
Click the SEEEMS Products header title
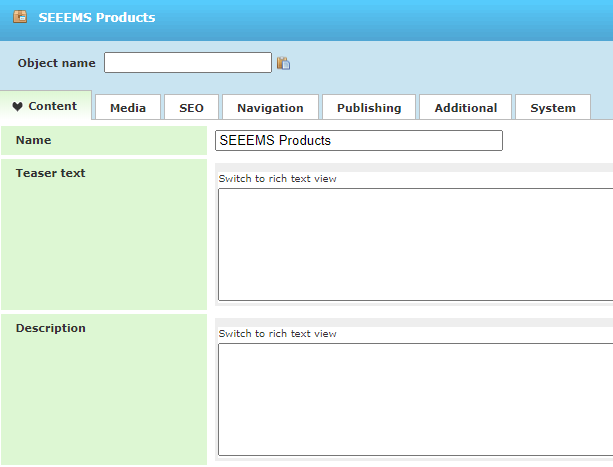(x=97, y=17)
